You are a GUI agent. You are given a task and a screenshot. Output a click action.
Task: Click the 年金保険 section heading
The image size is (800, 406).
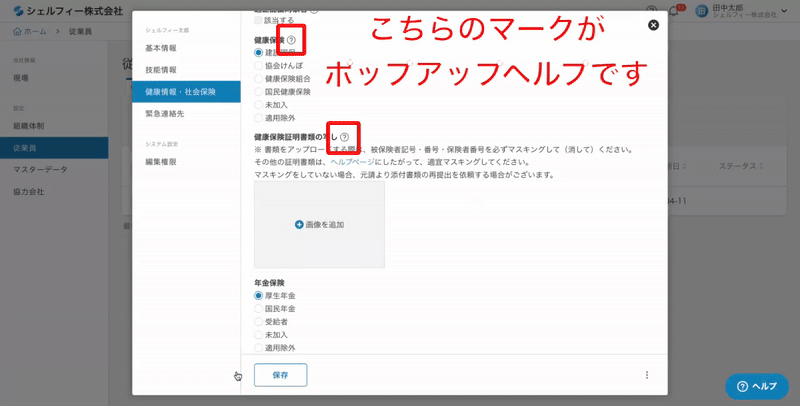point(269,283)
